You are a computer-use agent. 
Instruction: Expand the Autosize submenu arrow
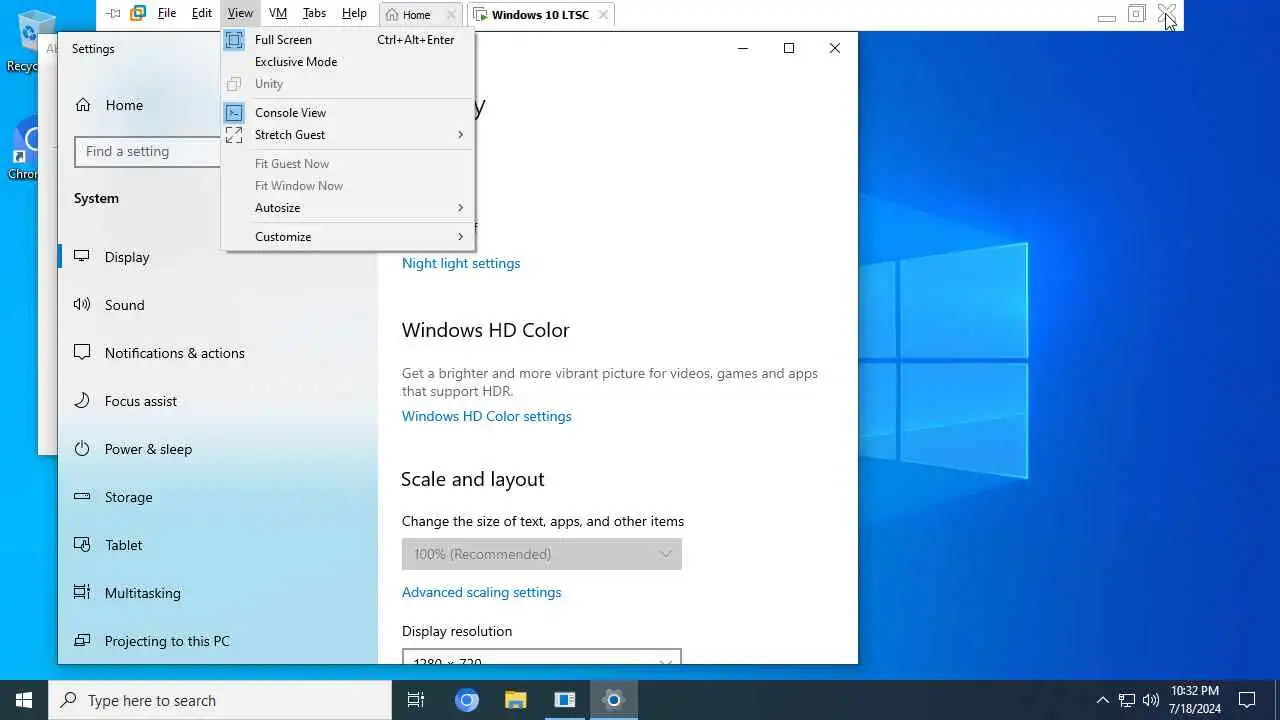[x=461, y=208]
